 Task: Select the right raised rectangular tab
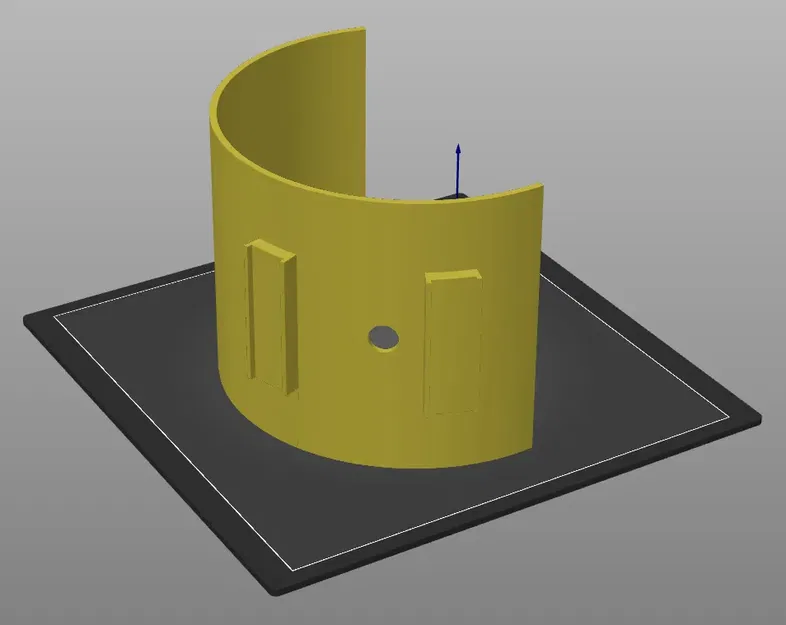click(453, 343)
